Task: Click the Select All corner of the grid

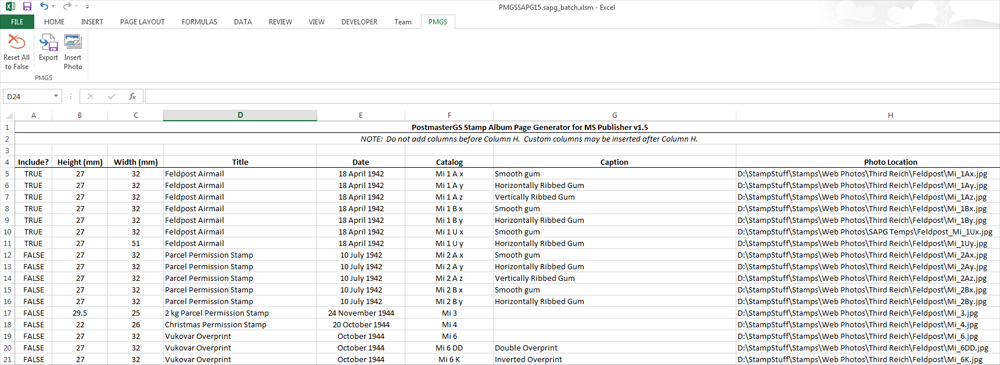Action: 7,115
